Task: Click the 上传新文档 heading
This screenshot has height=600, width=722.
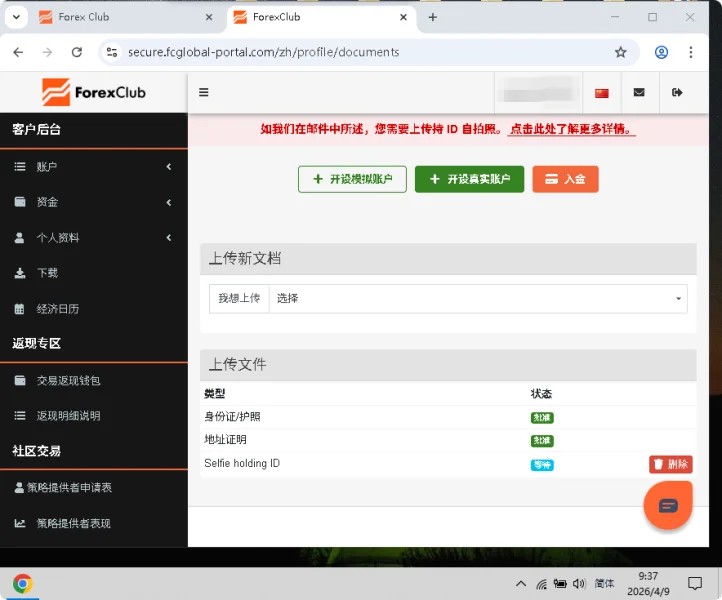Action: [x=245, y=258]
